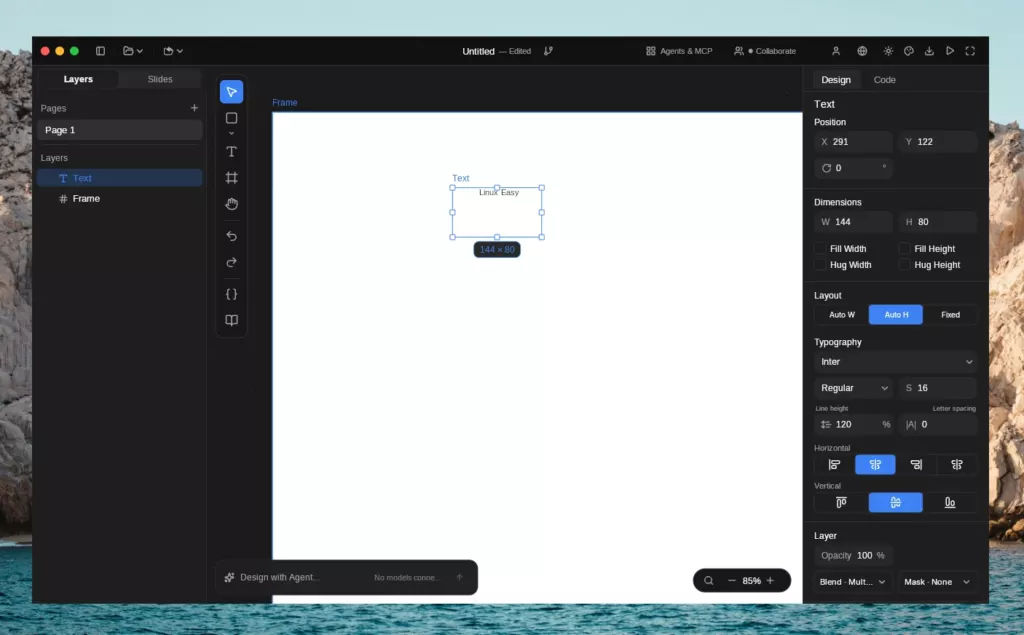Align text horizontally right
The width and height of the screenshot is (1024, 635).
point(916,464)
